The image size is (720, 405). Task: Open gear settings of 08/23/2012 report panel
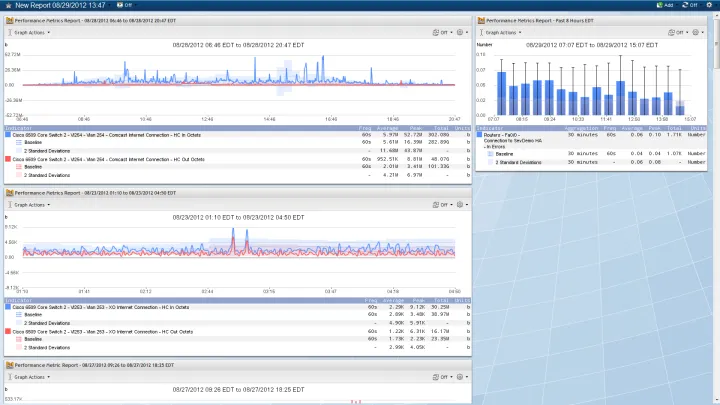pyautogui.click(x=459, y=204)
